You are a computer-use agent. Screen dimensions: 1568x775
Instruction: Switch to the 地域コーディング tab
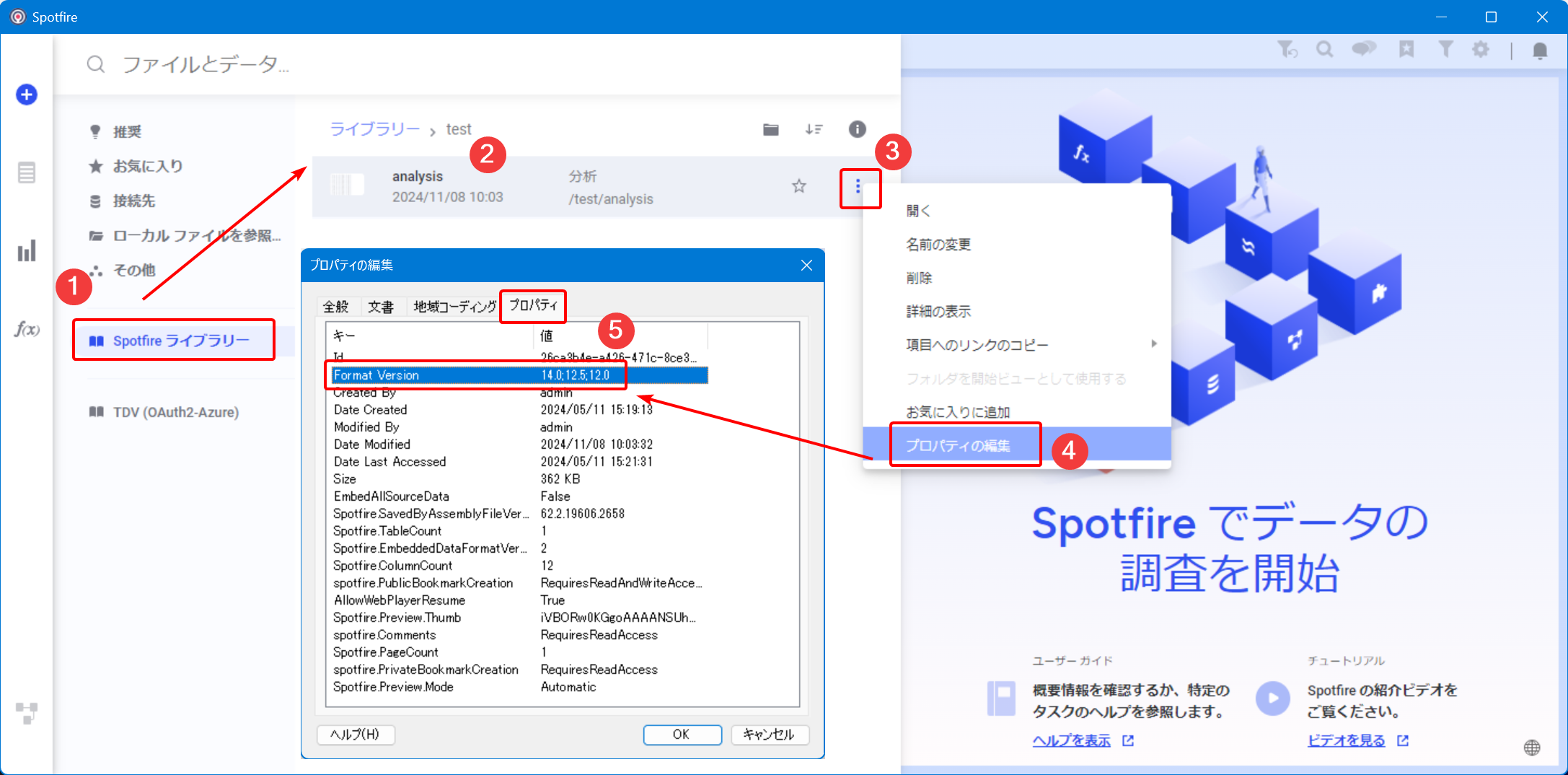(454, 307)
